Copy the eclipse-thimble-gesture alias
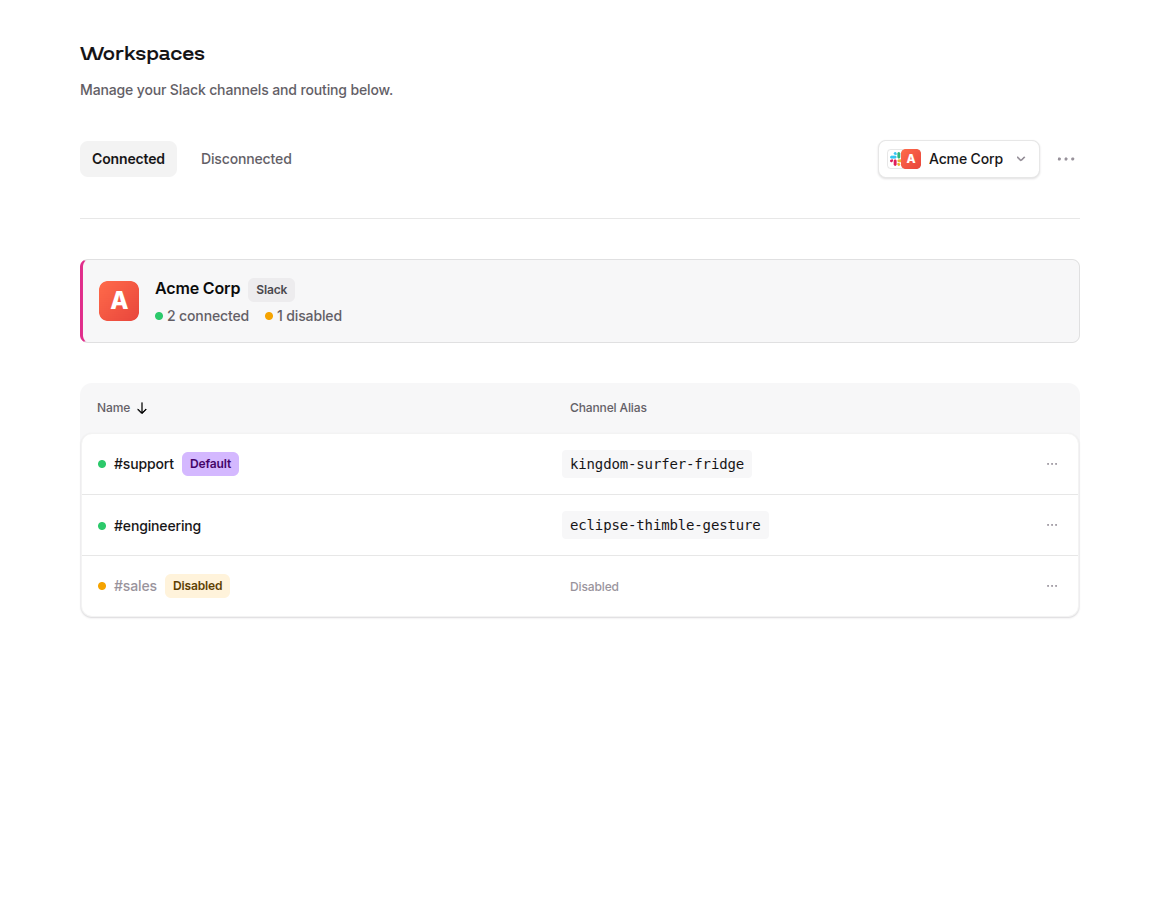The image size is (1160, 900). click(x=665, y=525)
